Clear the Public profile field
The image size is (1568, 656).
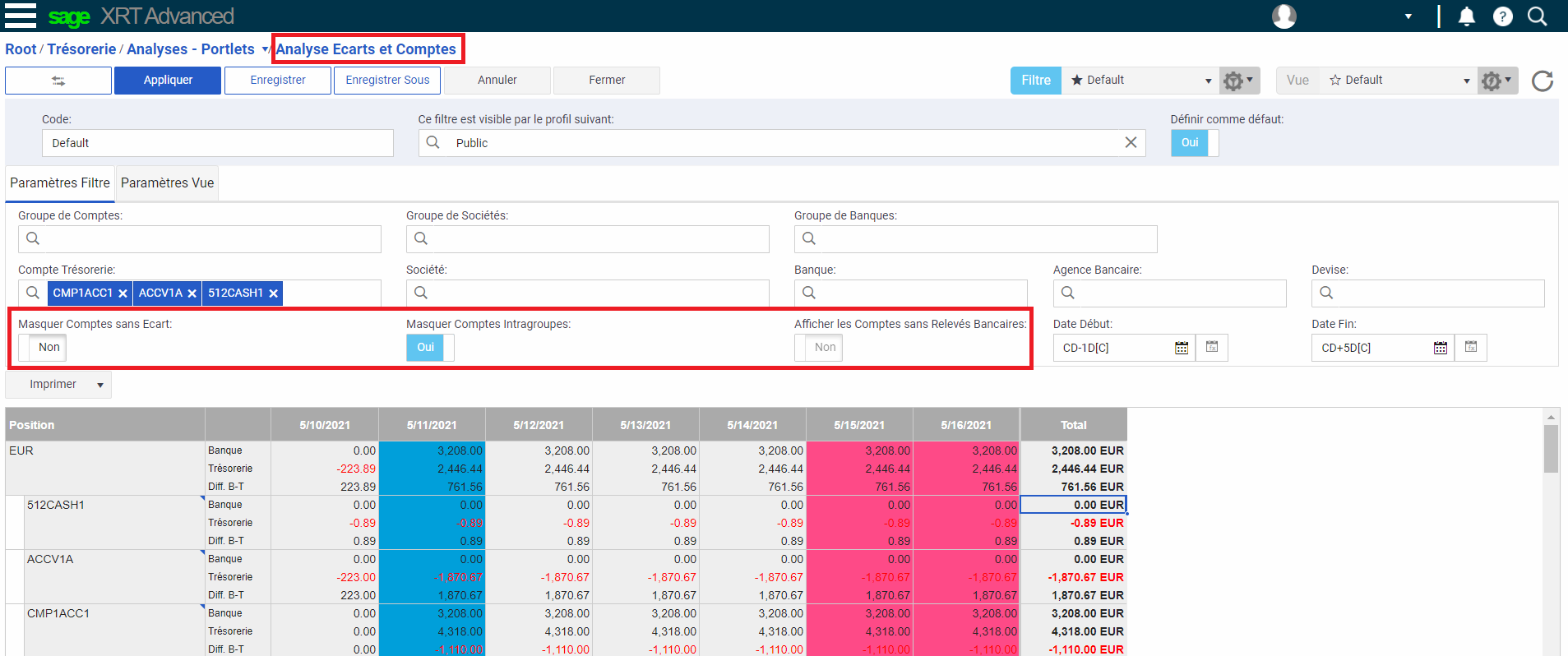click(1131, 142)
